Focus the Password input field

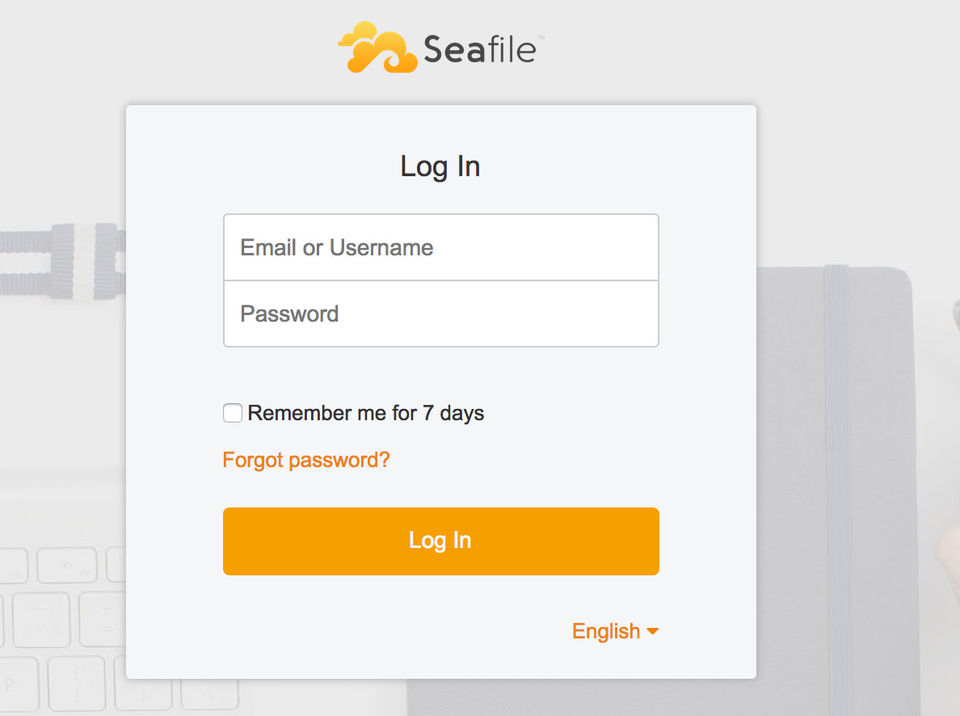tap(441, 314)
